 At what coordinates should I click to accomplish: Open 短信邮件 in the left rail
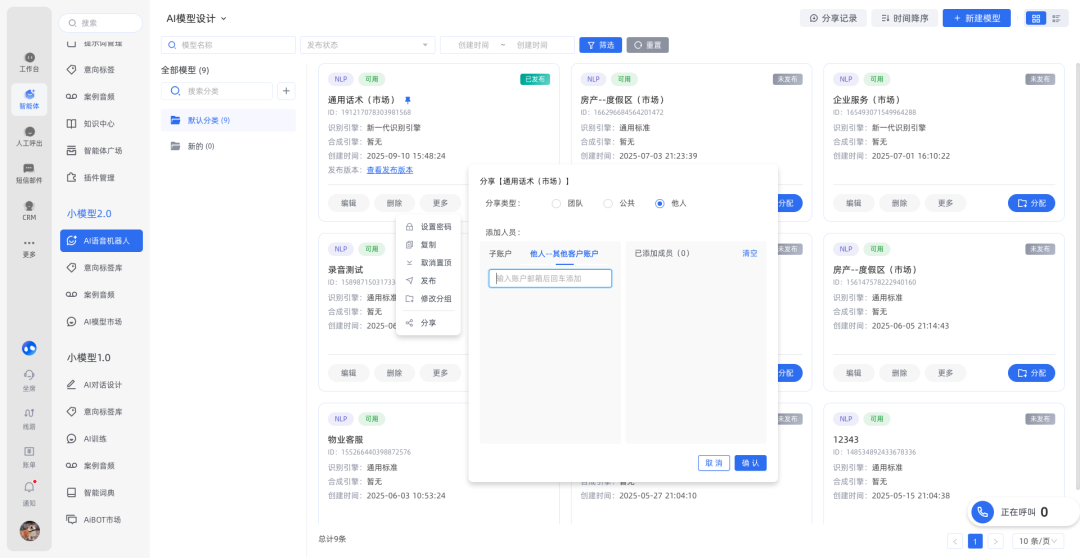coord(29,172)
